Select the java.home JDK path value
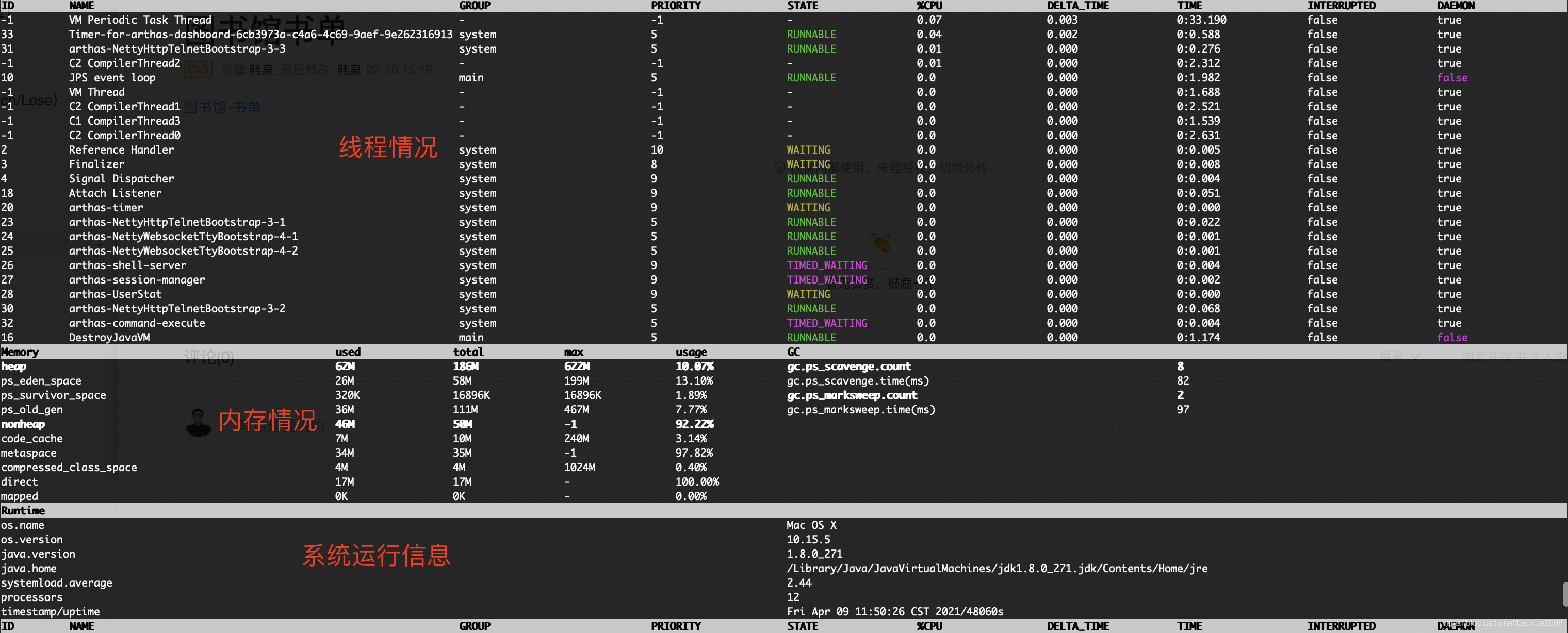 (997, 569)
